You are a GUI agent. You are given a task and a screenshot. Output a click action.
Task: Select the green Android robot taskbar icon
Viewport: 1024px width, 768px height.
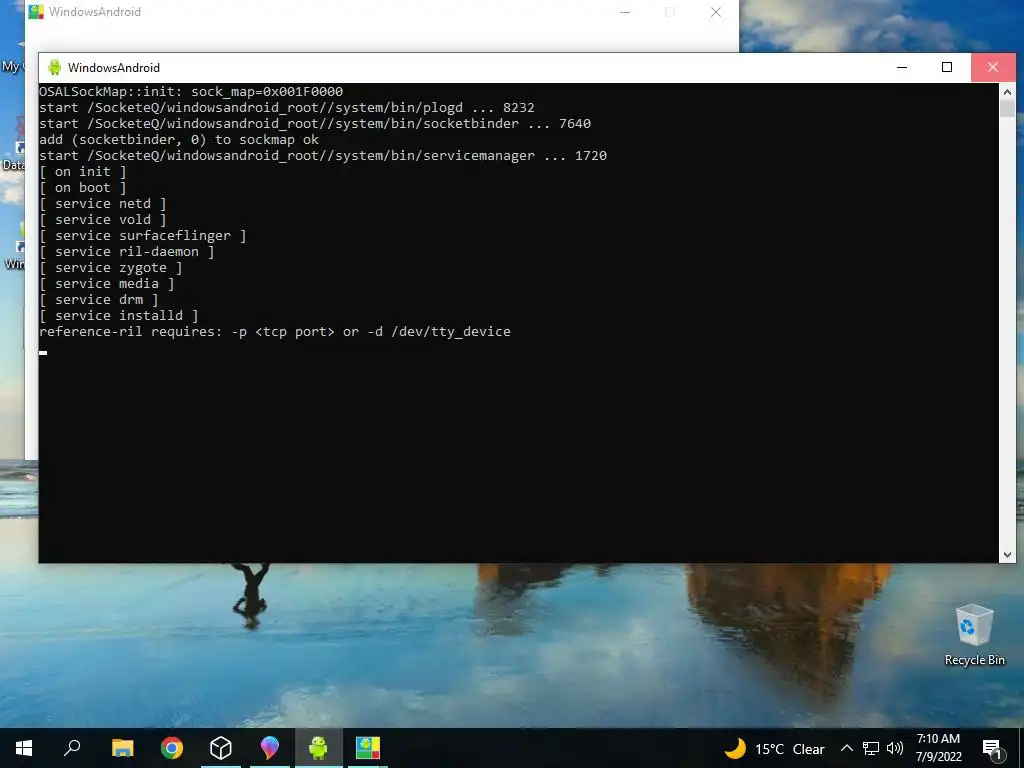318,748
